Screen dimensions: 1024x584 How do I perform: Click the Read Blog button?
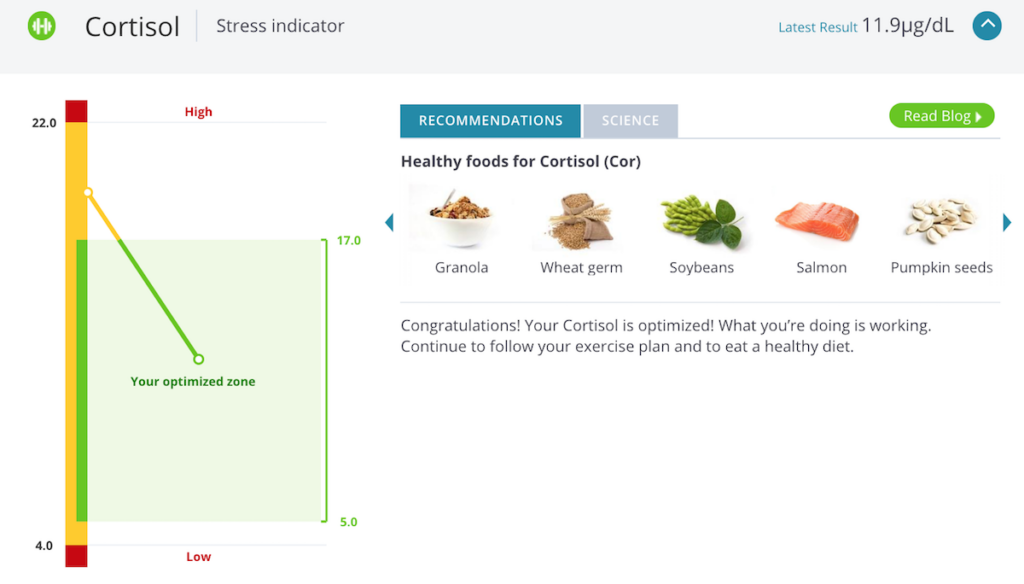[x=941, y=115]
